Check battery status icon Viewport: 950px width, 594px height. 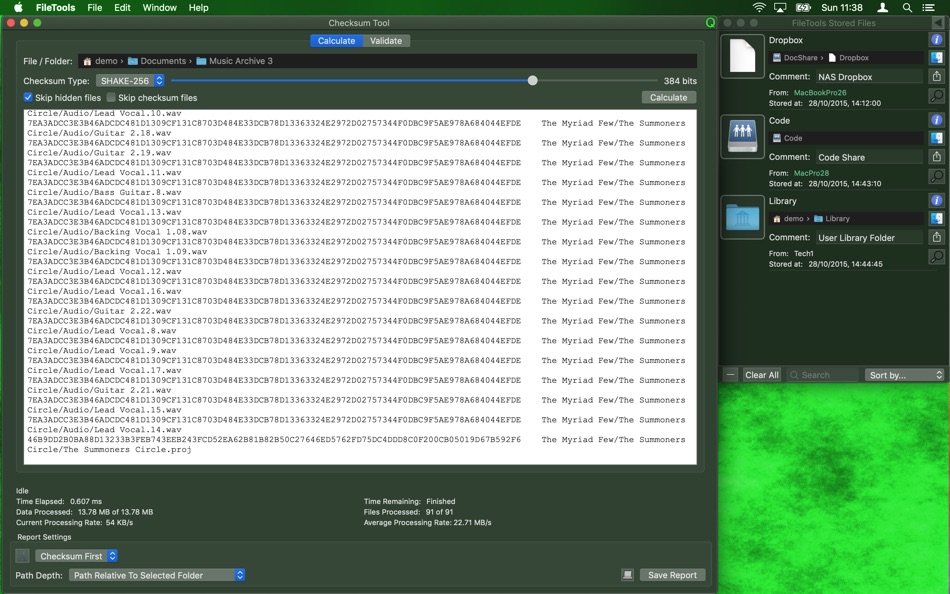coord(803,7)
